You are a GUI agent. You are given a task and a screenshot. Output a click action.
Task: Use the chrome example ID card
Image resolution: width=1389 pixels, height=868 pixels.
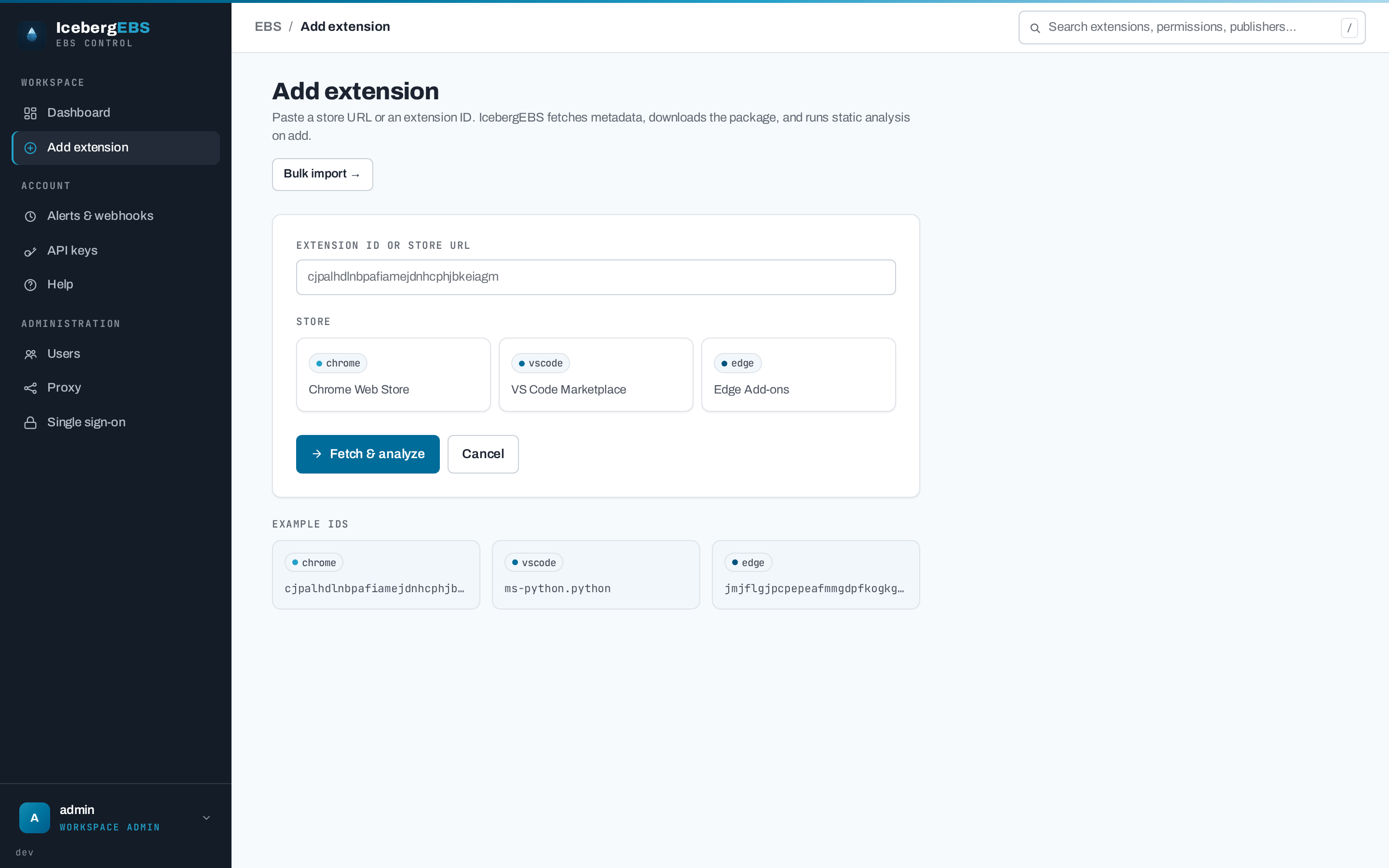pos(376,575)
